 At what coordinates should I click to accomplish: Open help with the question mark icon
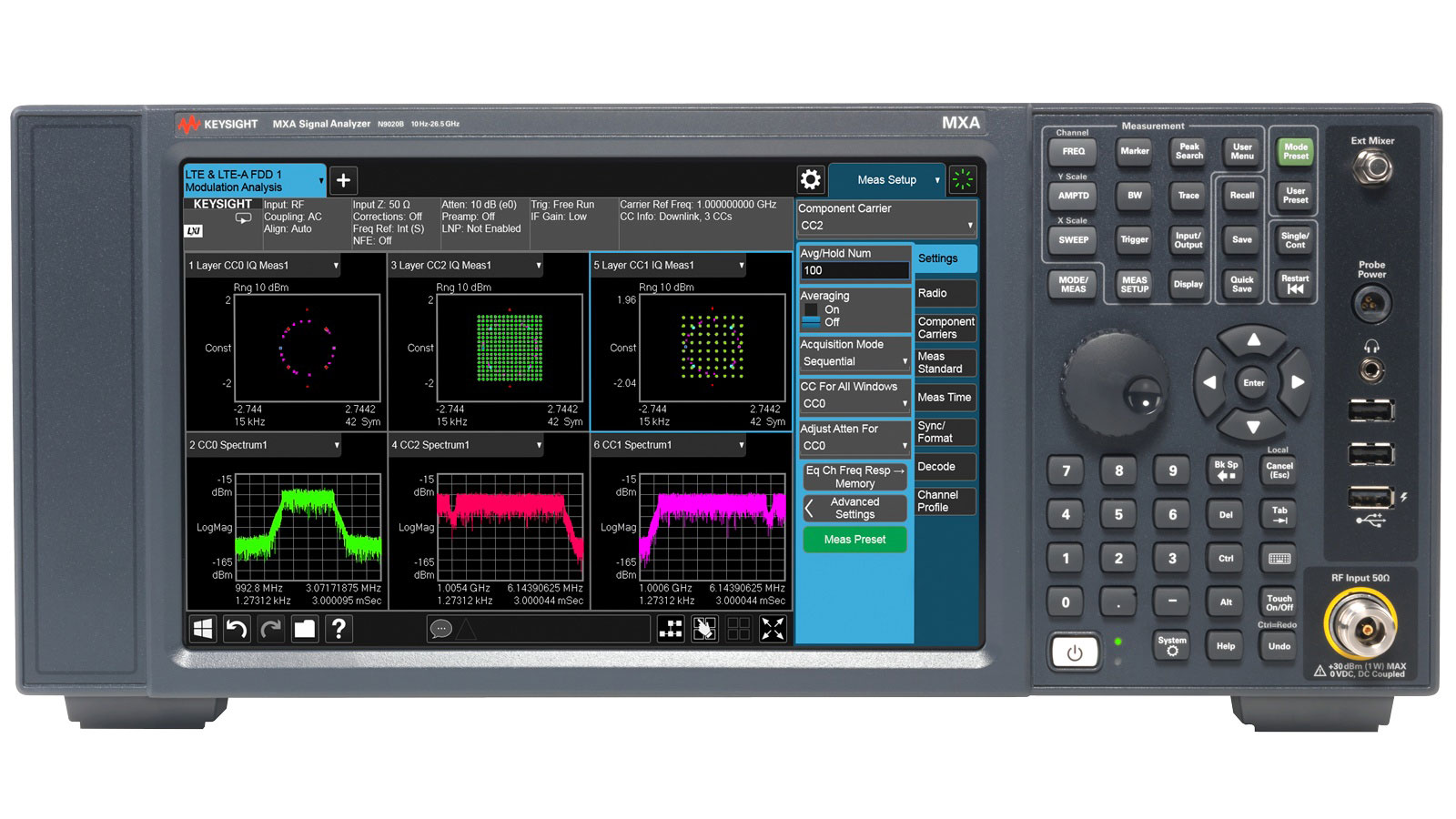[x=339, y=629]
